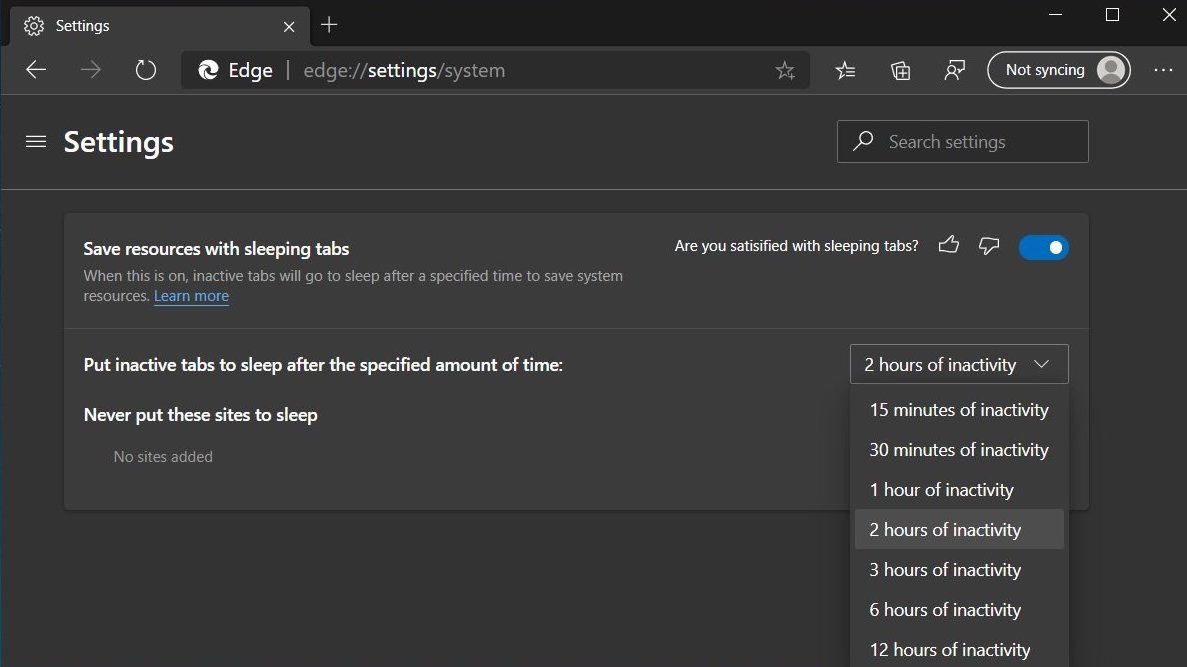Maximize the Edge window

pyautogui.click(x=1112, y=14)
